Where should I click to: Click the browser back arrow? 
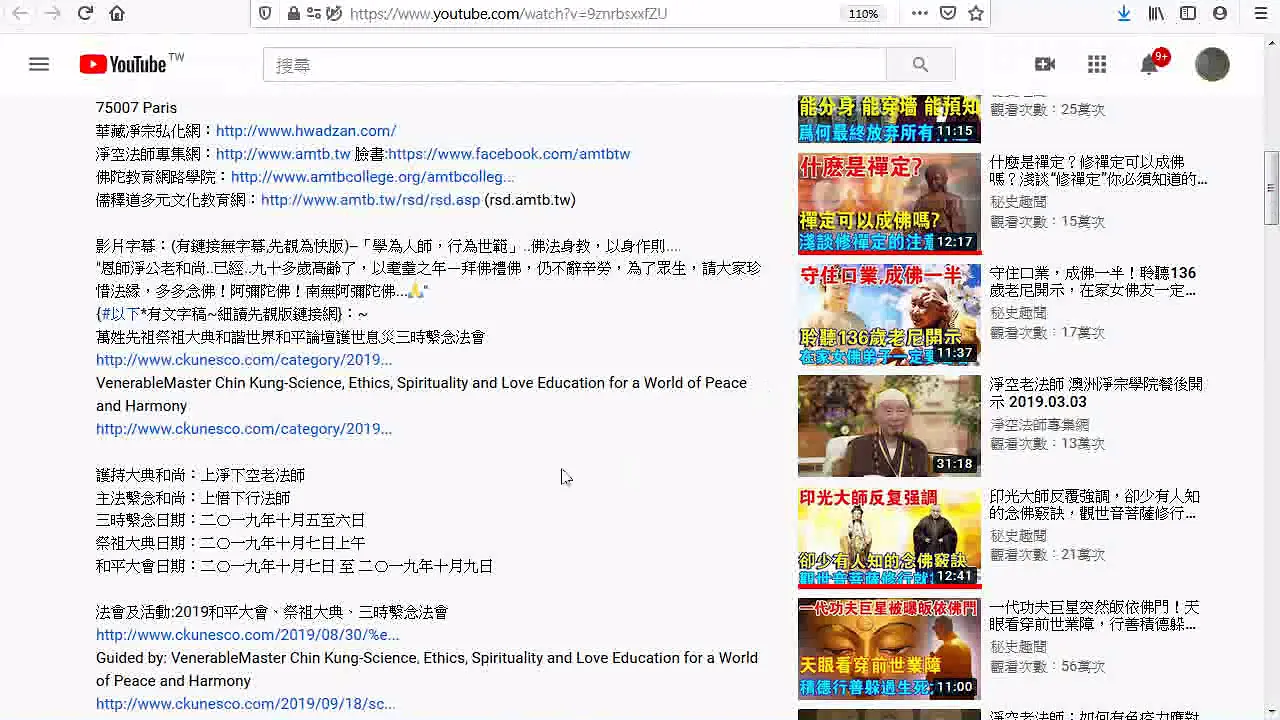click(x=20, y=13)
